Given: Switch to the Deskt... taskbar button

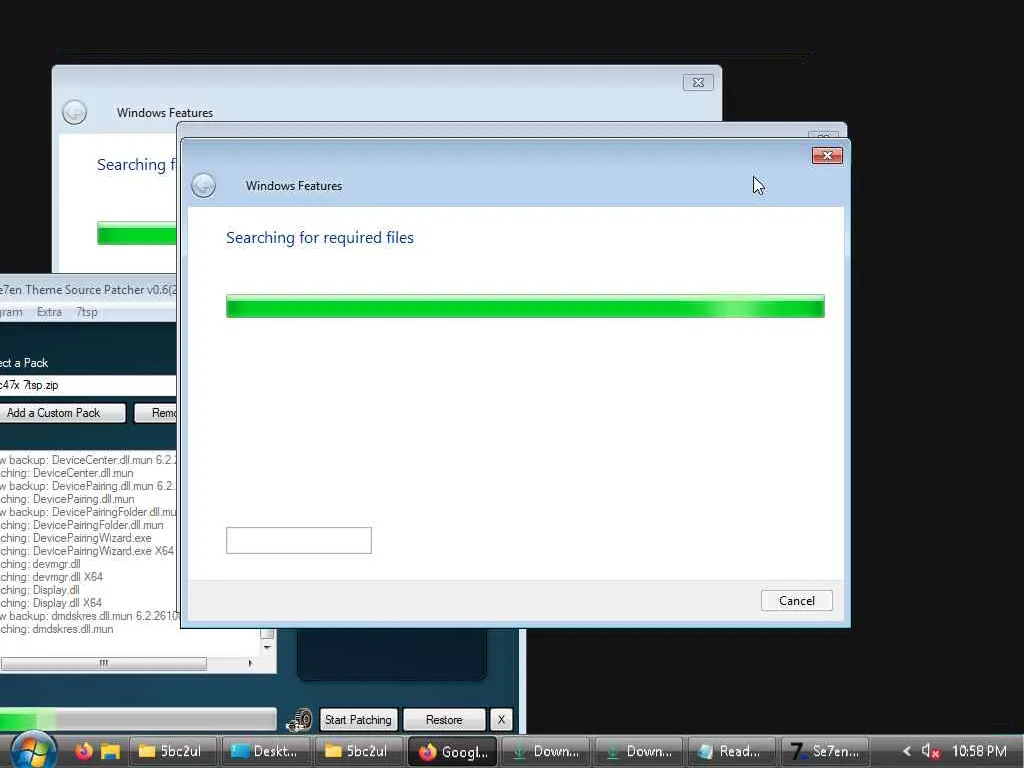Looking at the screenshot, I should coord(266,752).
